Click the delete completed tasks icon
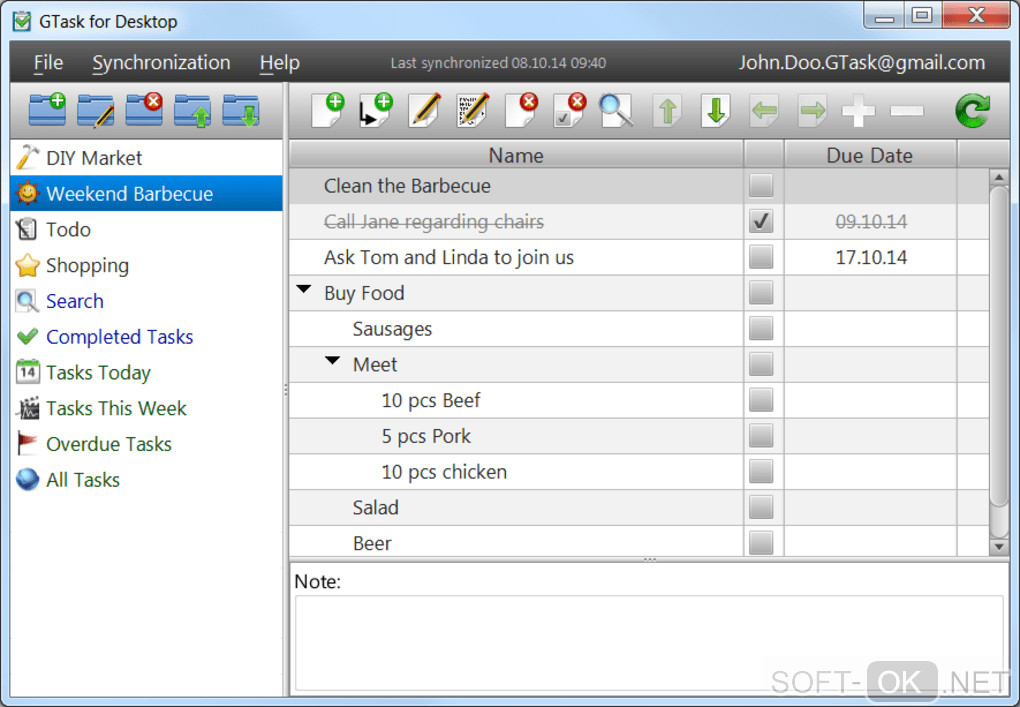Screen dimensions: 1020x707 (x=569, y=110)
